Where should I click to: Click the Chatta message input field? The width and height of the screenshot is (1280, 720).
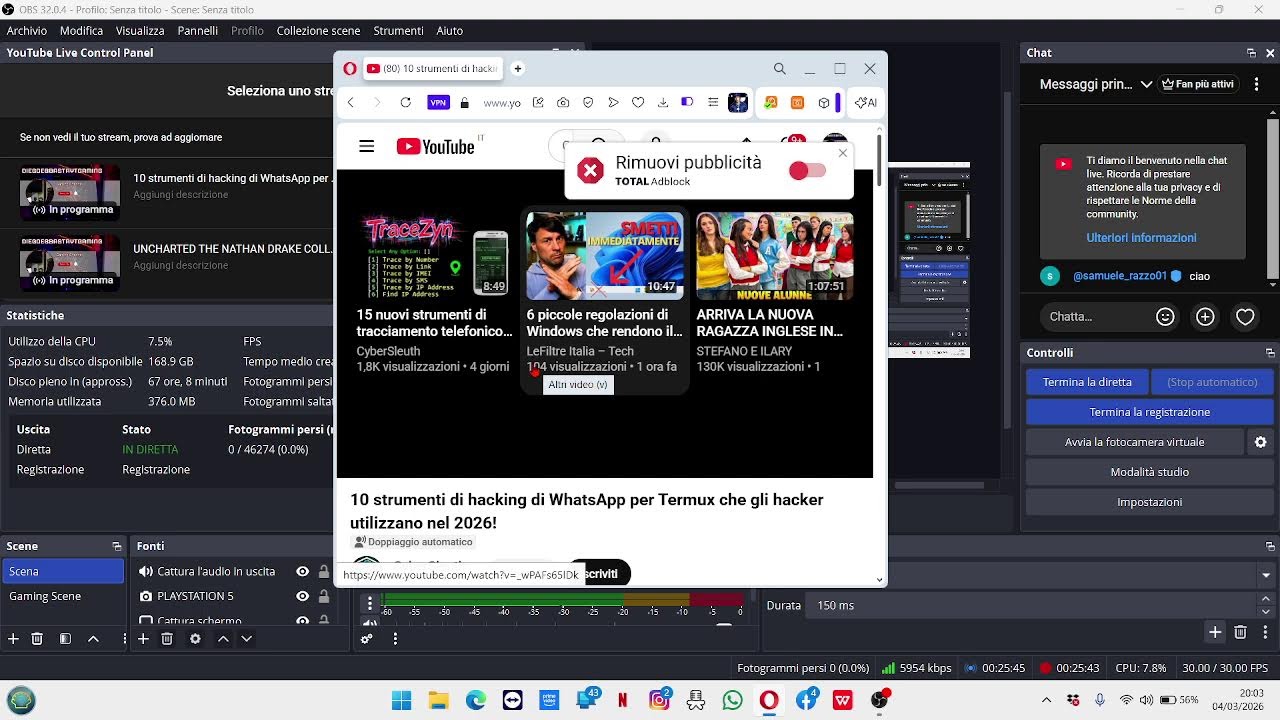(1094, 317)
